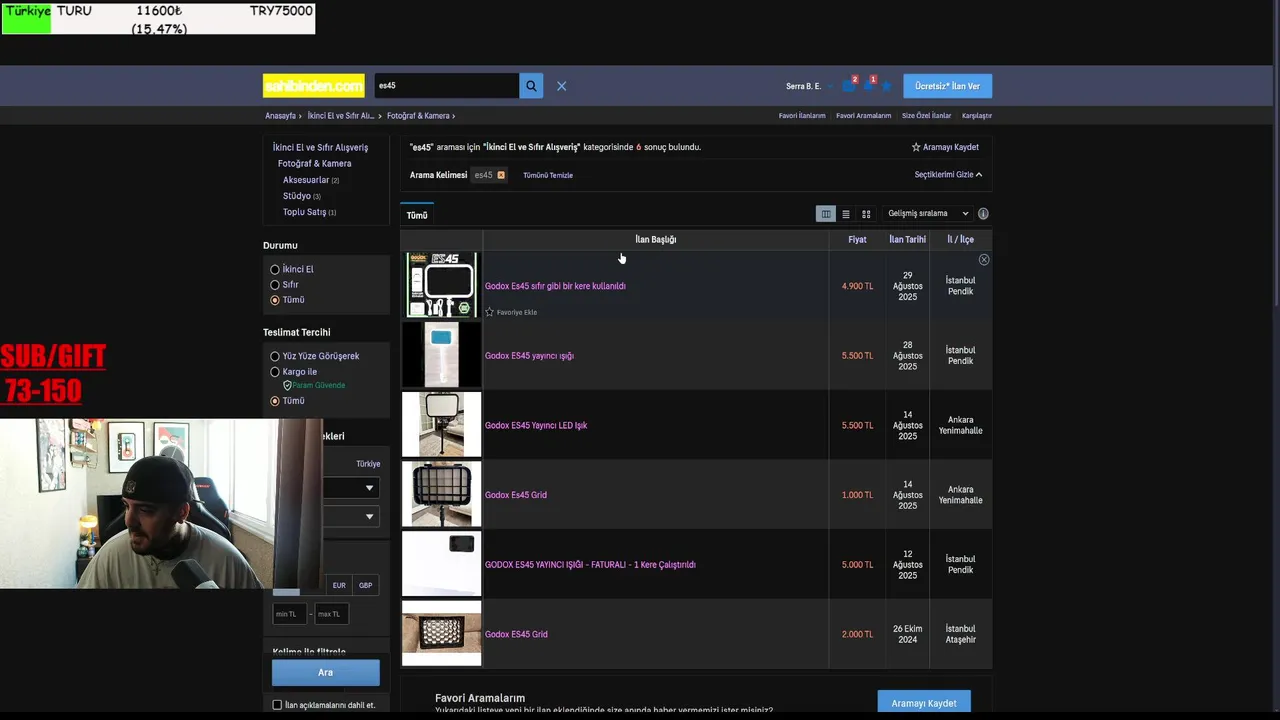Open notifications bell with badge 1
Viewport: 1280px width, 720px height.
pos(868,86)
